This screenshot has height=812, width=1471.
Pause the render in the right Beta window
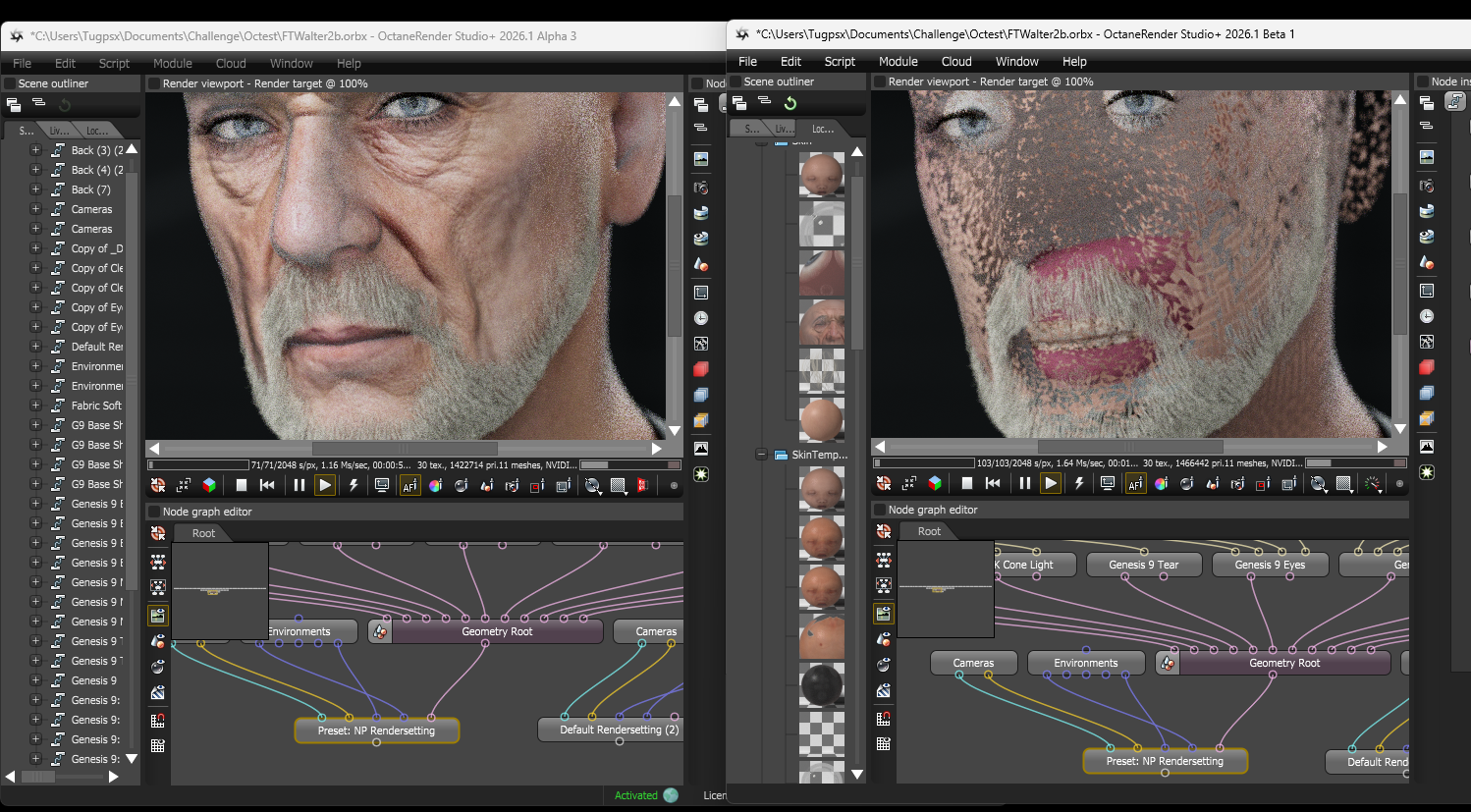point(1024,483)
